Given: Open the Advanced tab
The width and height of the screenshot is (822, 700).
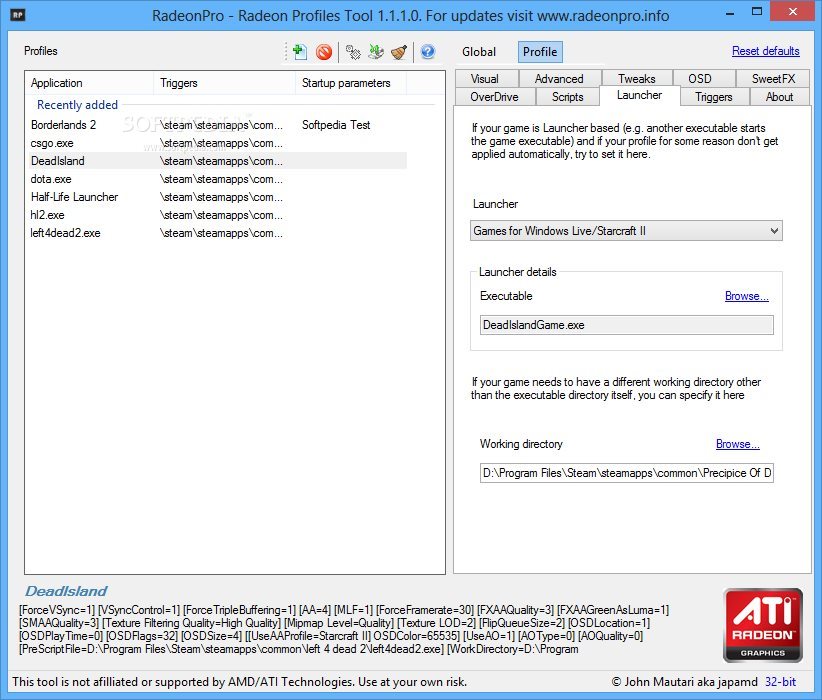Looking at the screenshot, I should [559, 79].
